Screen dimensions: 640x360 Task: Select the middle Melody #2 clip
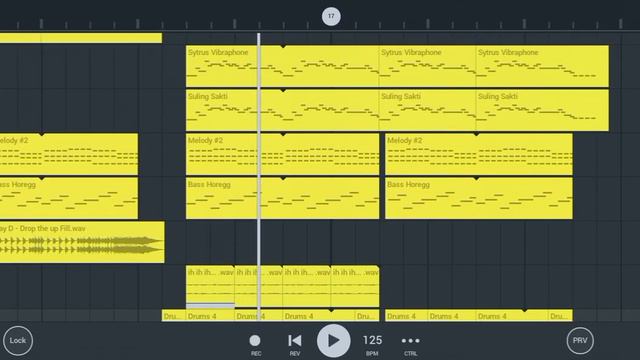pos(282,154)
